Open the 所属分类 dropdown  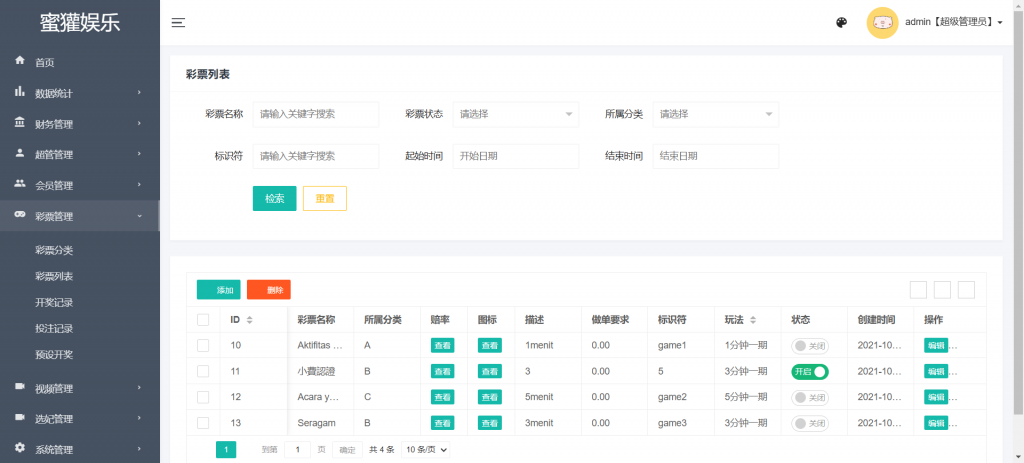[716, 114]
